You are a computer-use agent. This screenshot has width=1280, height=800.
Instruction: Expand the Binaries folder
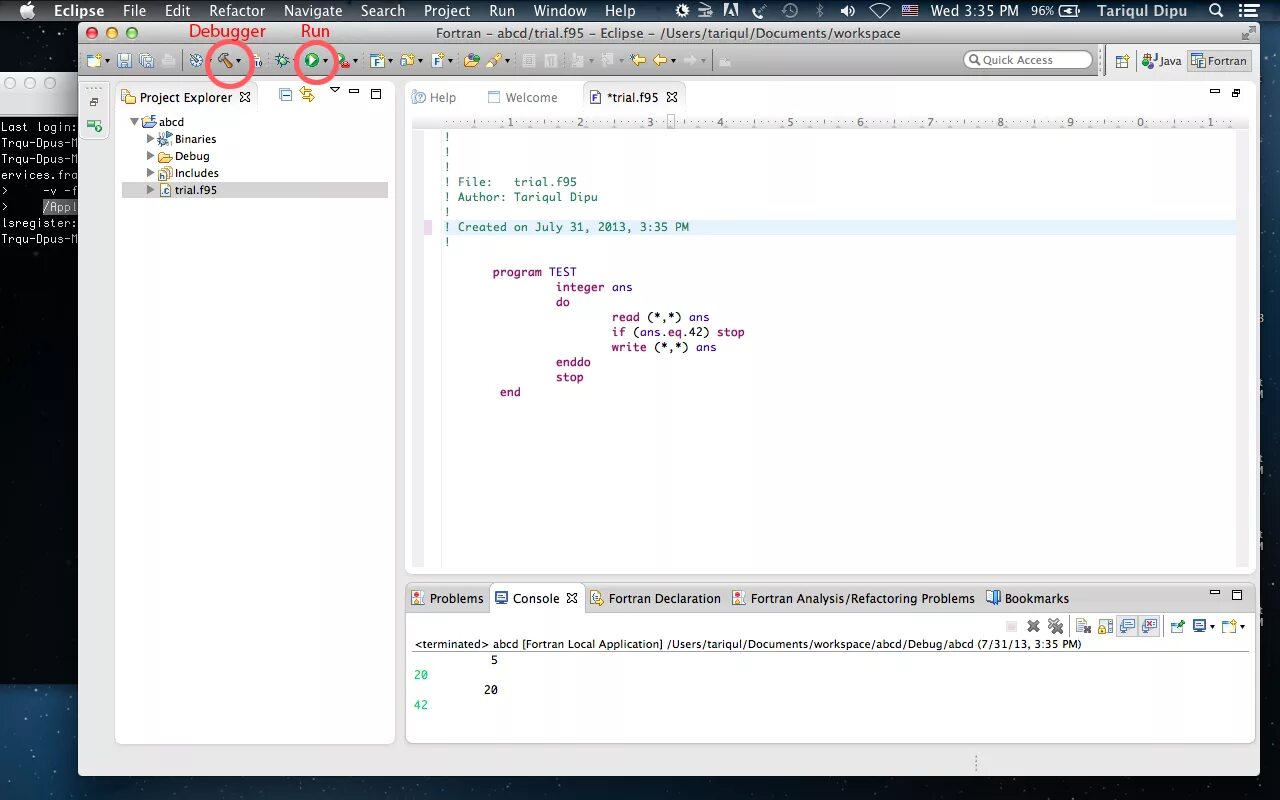coord(151,139)
